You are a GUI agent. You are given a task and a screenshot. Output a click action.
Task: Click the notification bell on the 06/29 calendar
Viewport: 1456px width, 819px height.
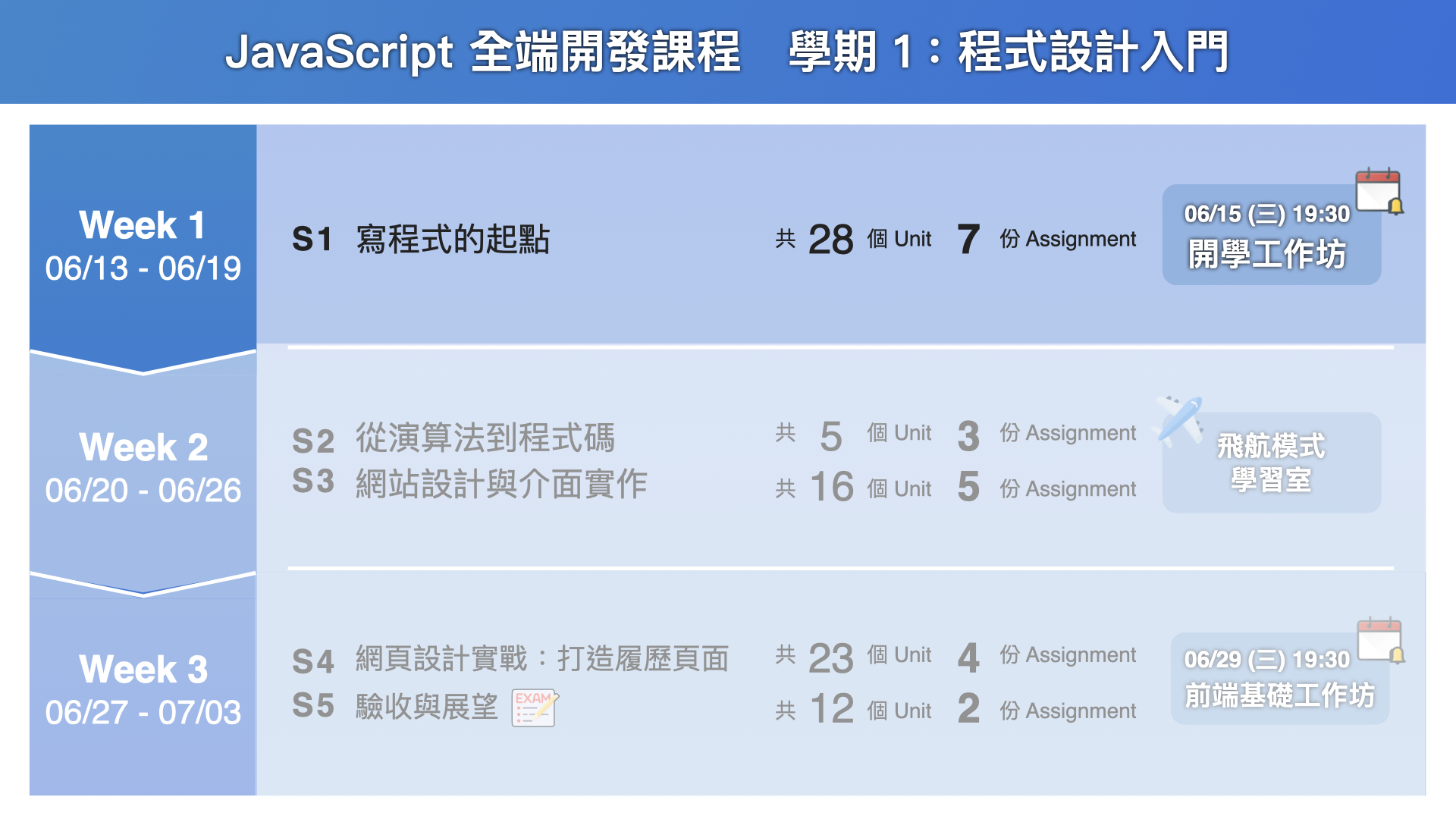(1397, 655)
